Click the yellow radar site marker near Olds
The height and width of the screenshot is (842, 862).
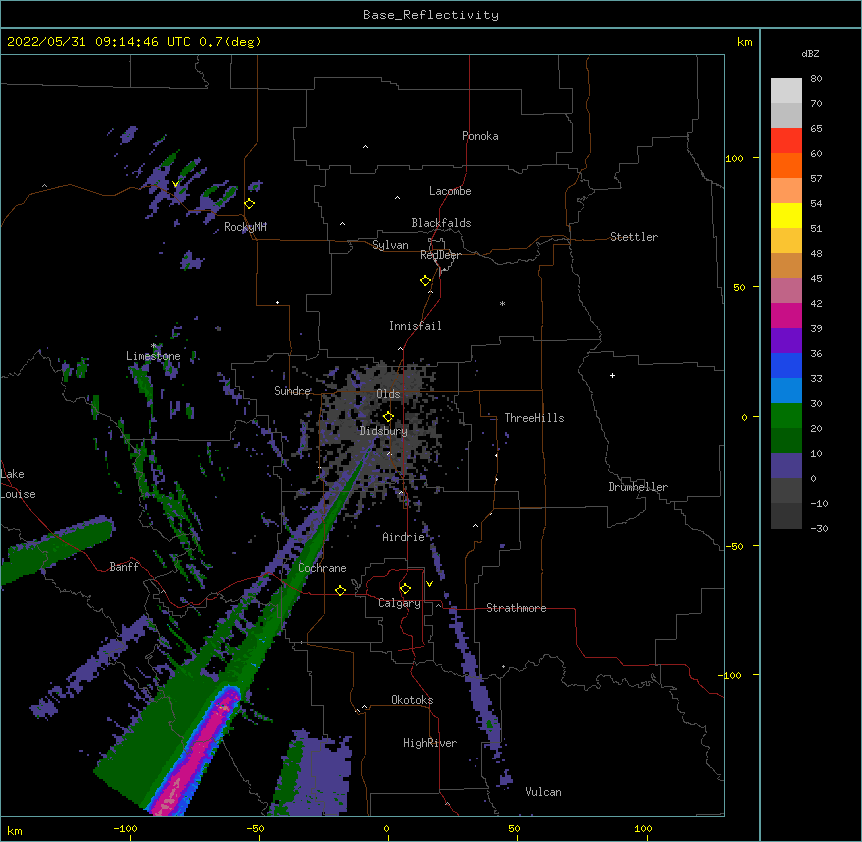click(x=389, y=417)
